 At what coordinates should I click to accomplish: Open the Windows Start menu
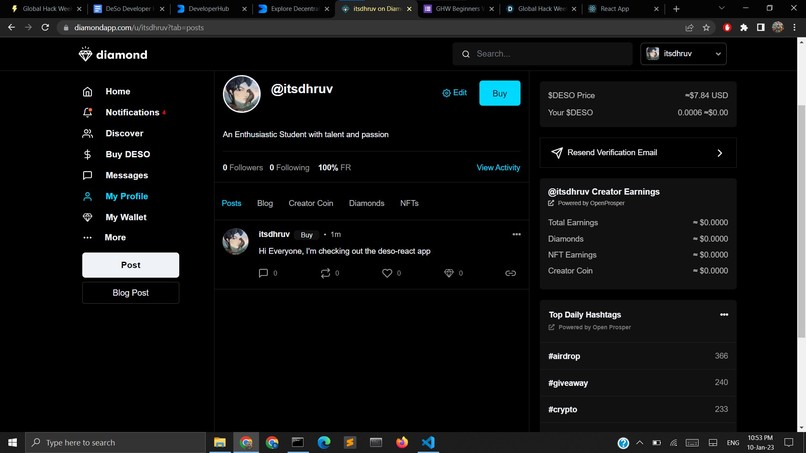coord(12,442)
